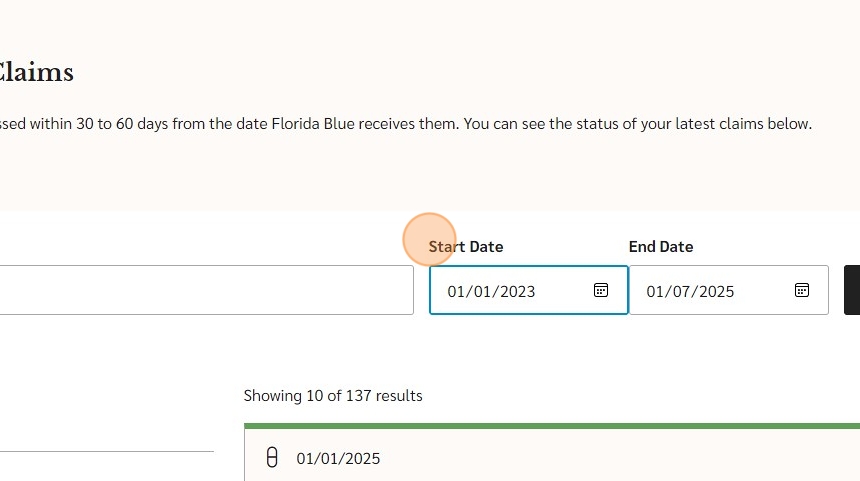Click the empty search box beside Start Date
This screenshot has width=860, height=481.
tap(206, 290)
